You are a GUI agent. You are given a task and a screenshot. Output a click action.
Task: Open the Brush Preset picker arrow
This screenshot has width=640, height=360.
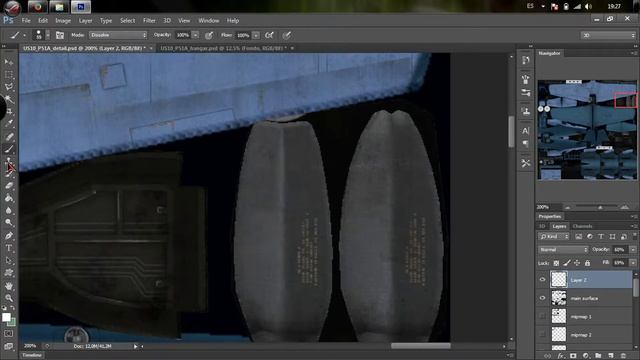click(47, 36)
